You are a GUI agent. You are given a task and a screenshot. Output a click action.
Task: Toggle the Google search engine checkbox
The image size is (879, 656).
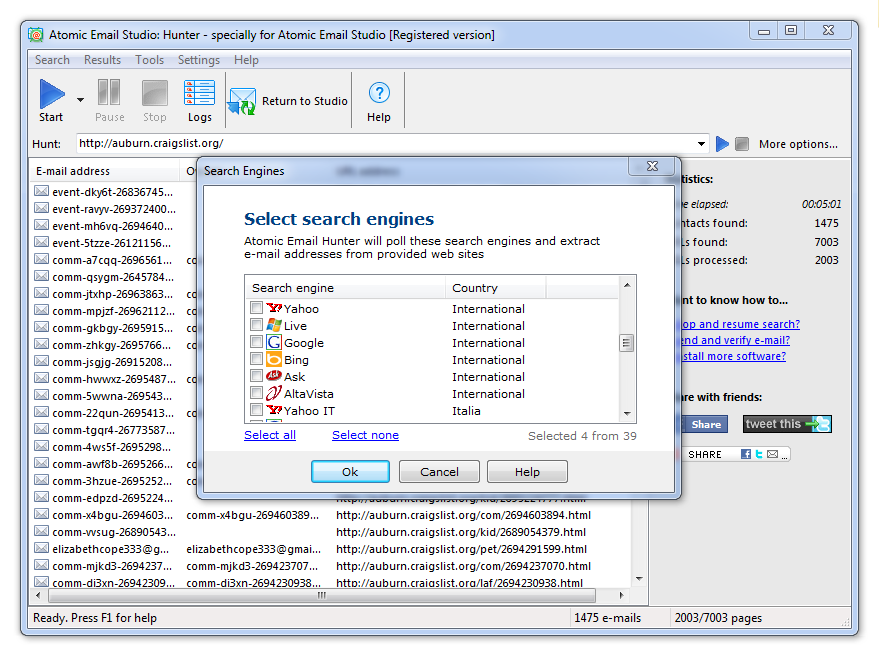click(x=257, y=343)
